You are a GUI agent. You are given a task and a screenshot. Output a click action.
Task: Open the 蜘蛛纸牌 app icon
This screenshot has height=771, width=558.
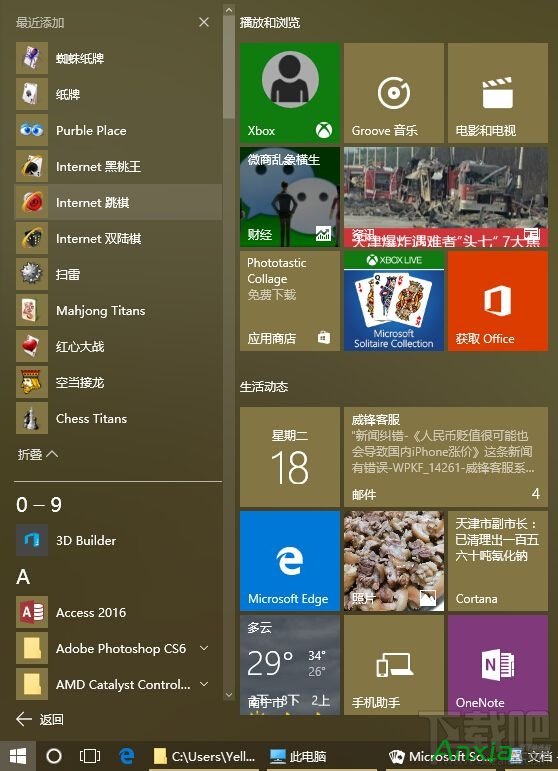(32, 58)
